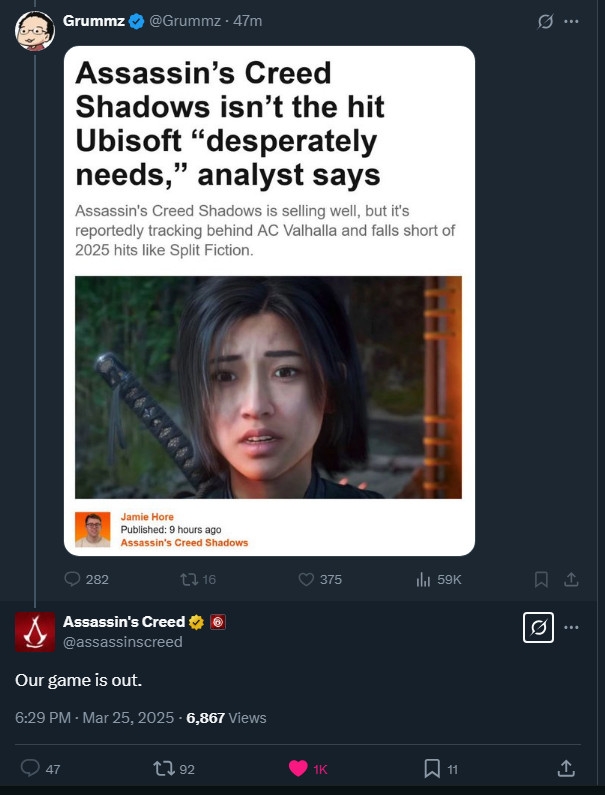Open the @assassinscreed handle link
The image size is (605, 795).
(123, 642)
